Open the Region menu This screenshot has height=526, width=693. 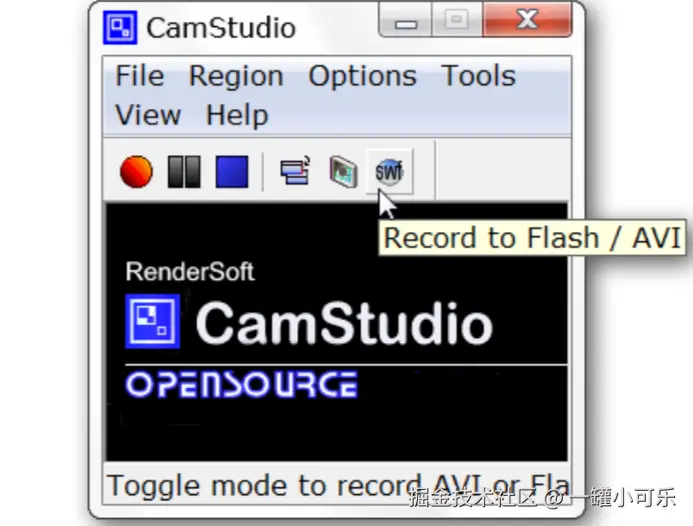pos(236,76)
